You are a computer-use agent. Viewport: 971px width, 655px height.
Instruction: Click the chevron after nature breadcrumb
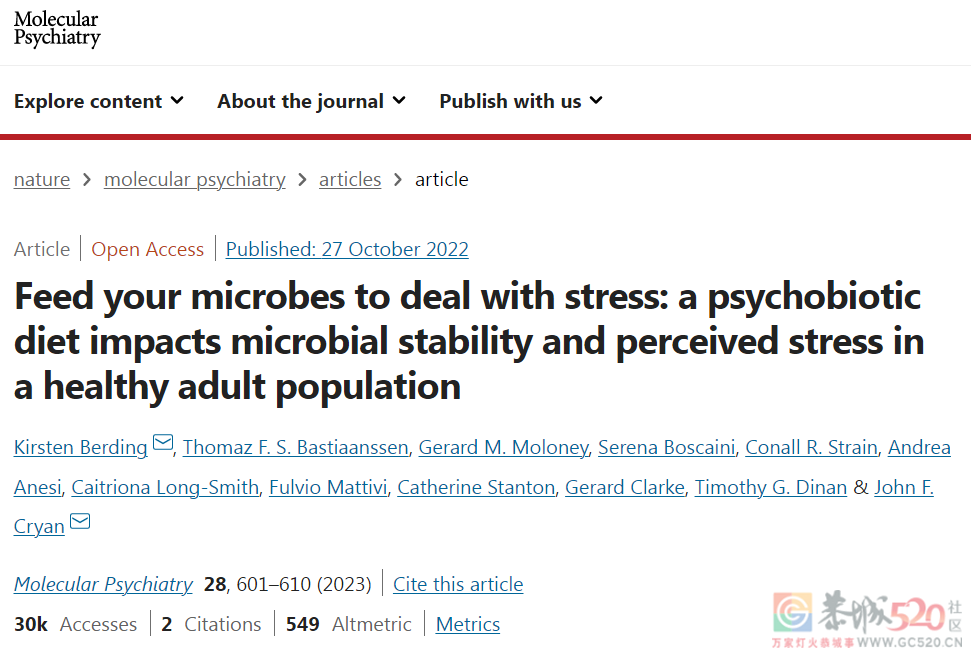click(x=87, y=180)
